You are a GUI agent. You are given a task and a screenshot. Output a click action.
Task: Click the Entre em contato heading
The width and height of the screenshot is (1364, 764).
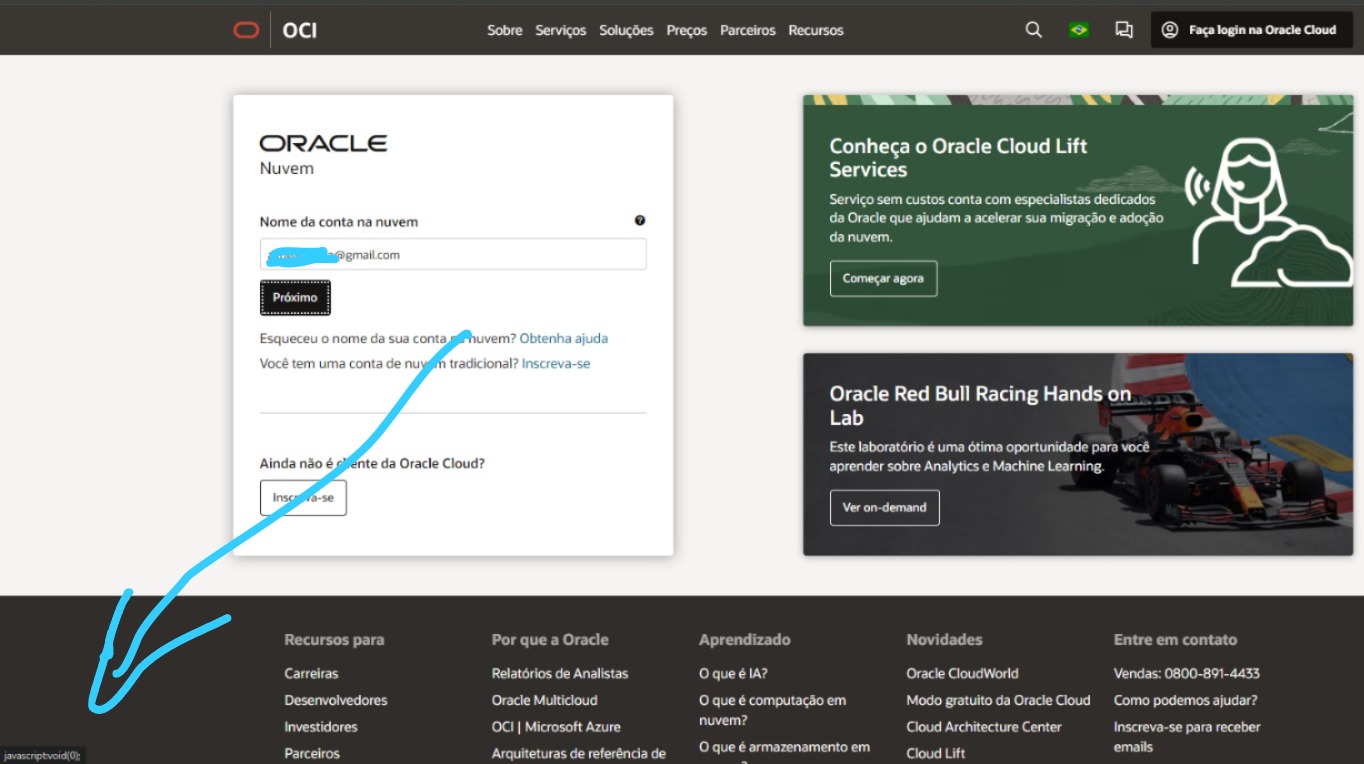pos(1175,639)
